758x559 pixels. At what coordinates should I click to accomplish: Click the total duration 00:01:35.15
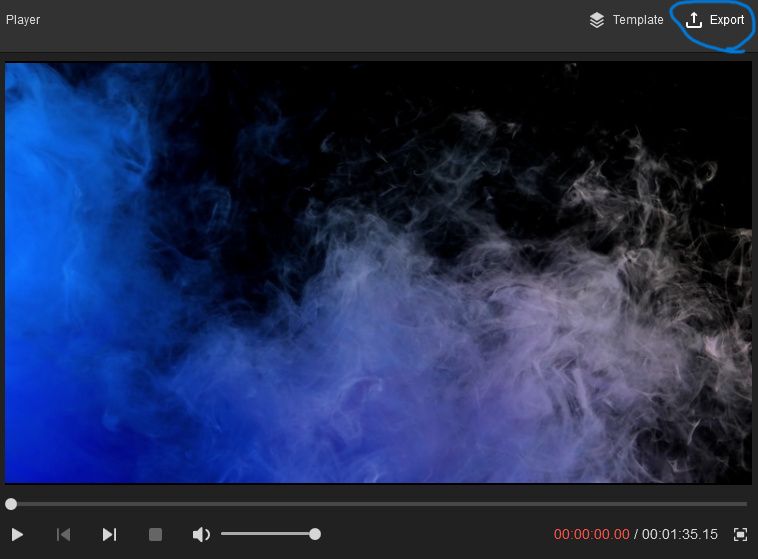point(680,535)
